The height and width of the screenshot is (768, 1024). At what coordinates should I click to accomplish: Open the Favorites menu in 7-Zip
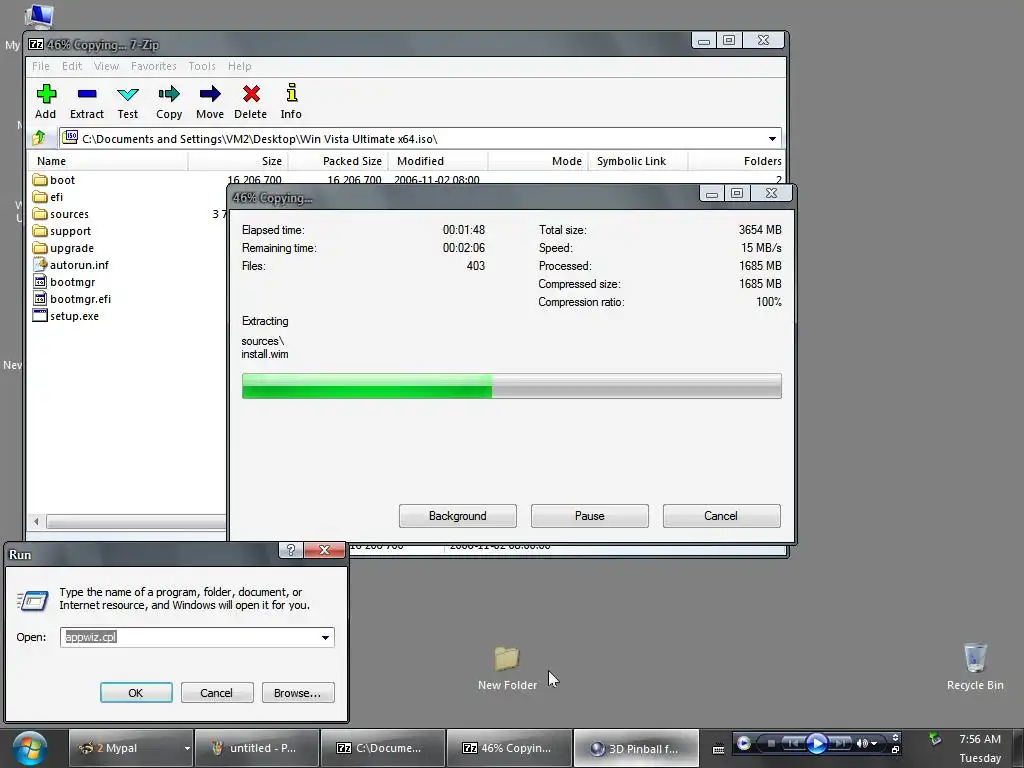pos(153,66)
